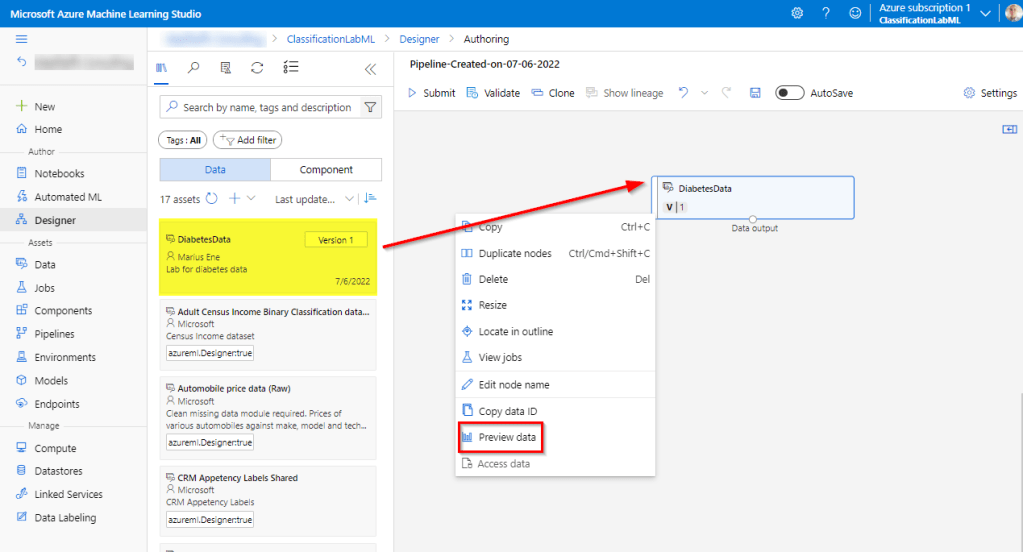The image size is (1023, 552).
Task: Choose Edit node name in context menu
Action: click(x=513, y=385)
